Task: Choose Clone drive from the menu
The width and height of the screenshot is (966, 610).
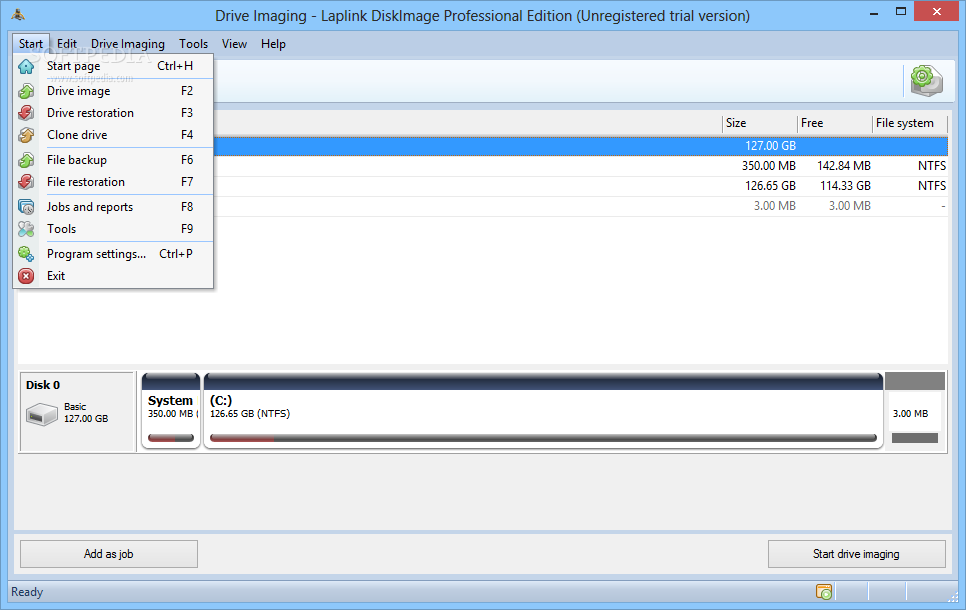Action: point(113,135)
